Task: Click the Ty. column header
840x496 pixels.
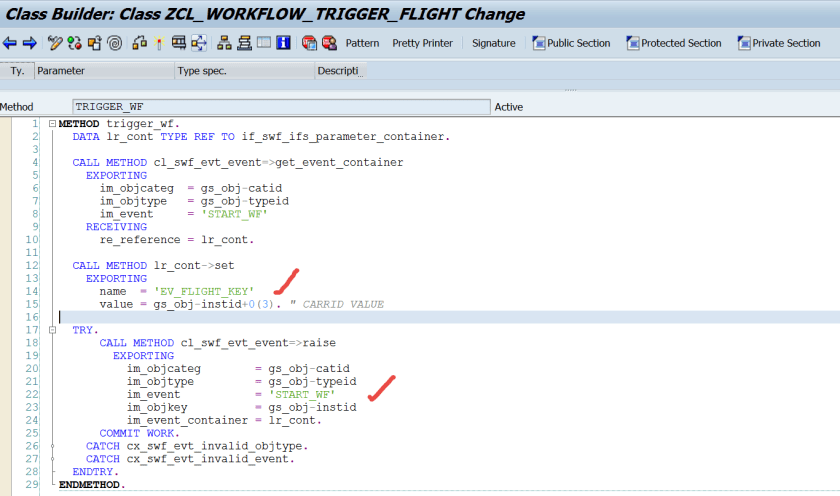Action: (x=17, y=71)
